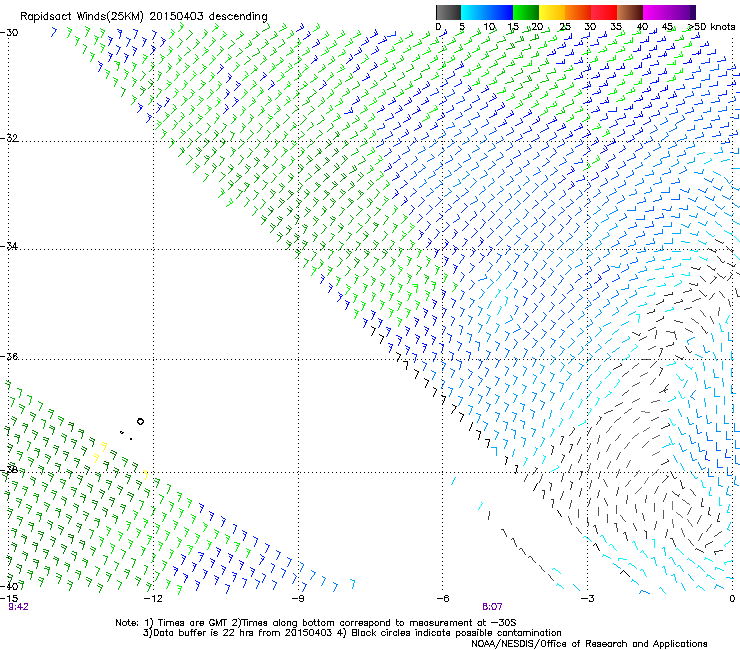
Task: Click the -30 latitude axis label
Action: 9,33
